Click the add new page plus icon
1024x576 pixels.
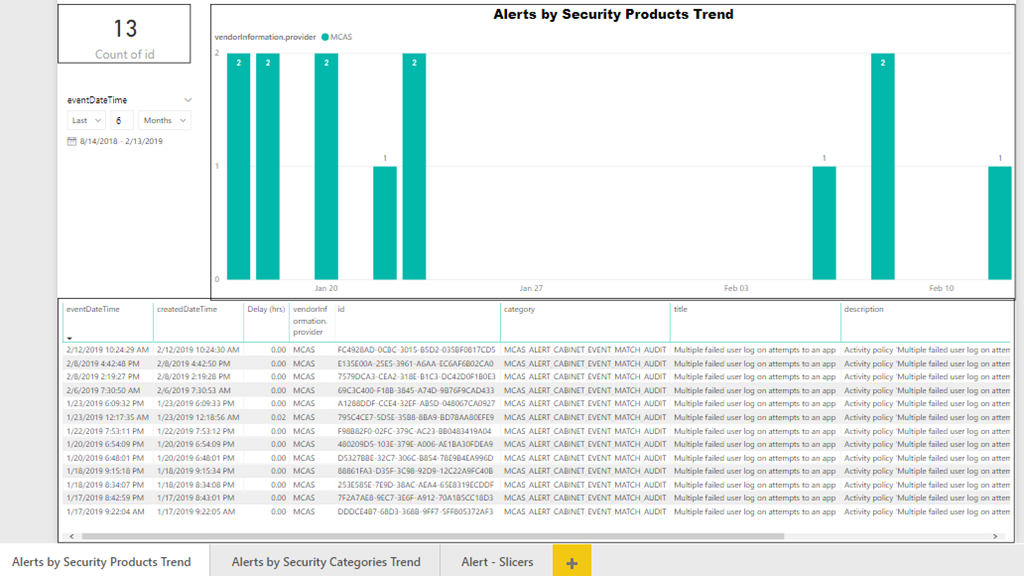point(572,562)
